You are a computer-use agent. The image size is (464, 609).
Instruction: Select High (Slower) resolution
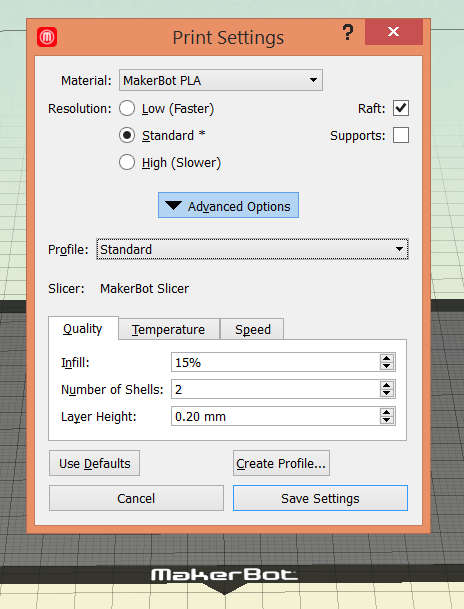(x=127, y=162)
